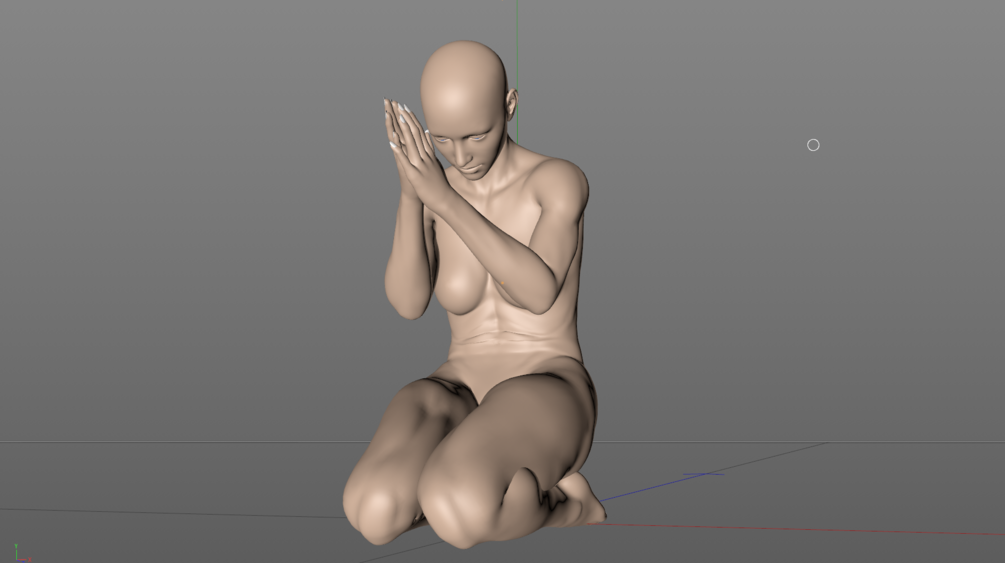The height and width of the screenshot is (563, 1005).
Task: Select the small white circle object marker
Action: coord(813,145)
